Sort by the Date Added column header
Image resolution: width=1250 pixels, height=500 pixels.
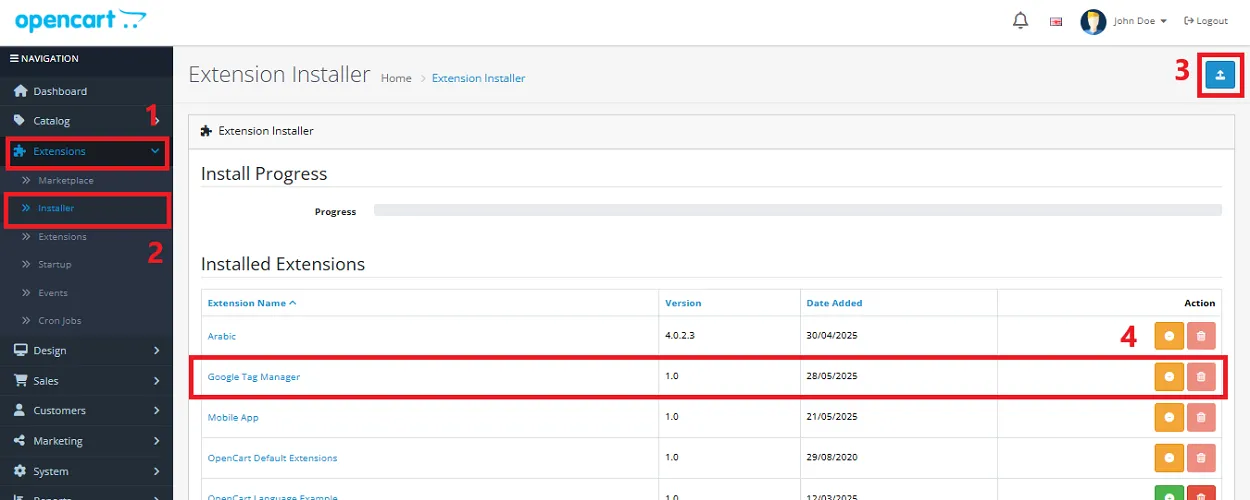coord(834,303)
